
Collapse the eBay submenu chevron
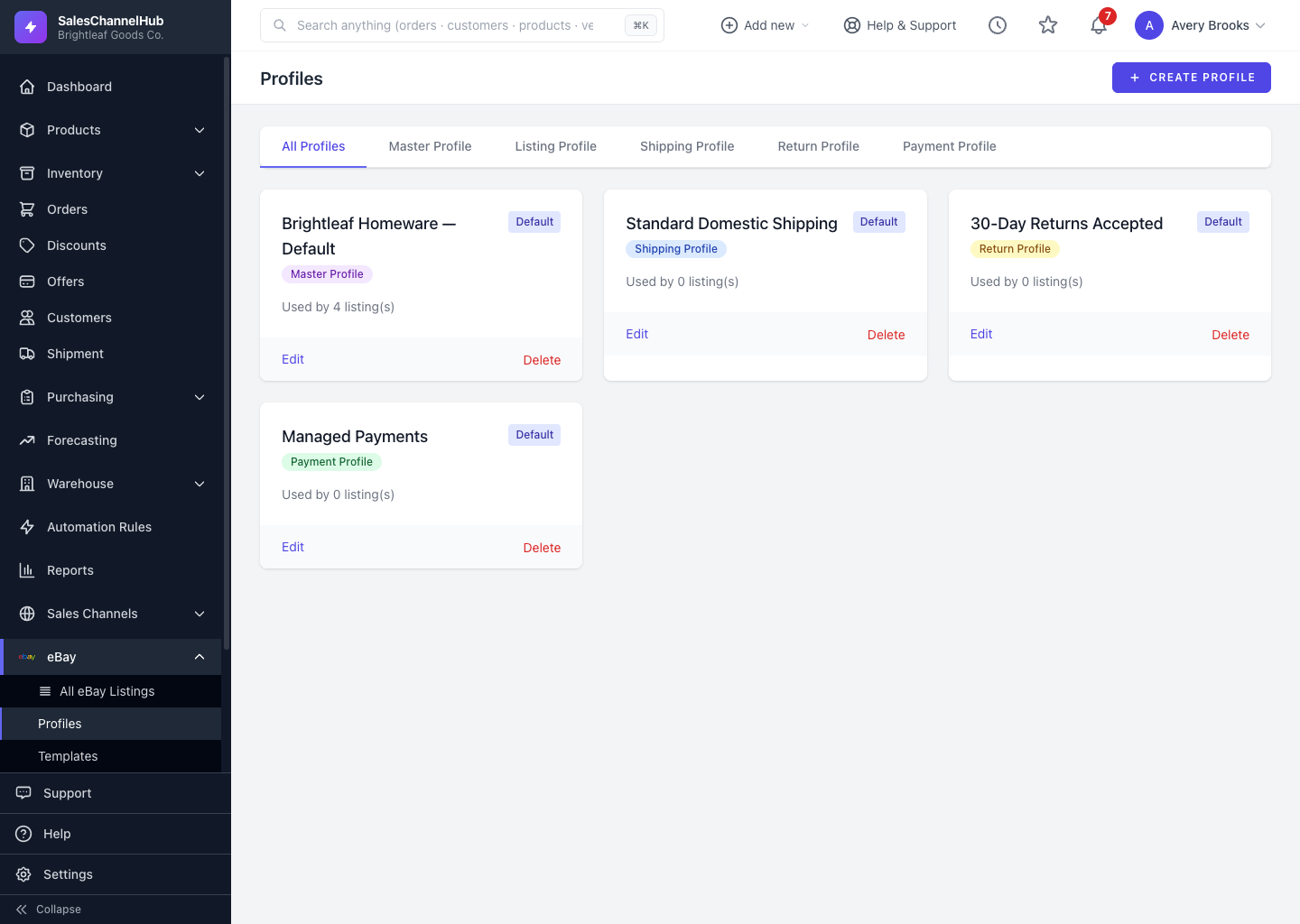[x=200, y=657]
